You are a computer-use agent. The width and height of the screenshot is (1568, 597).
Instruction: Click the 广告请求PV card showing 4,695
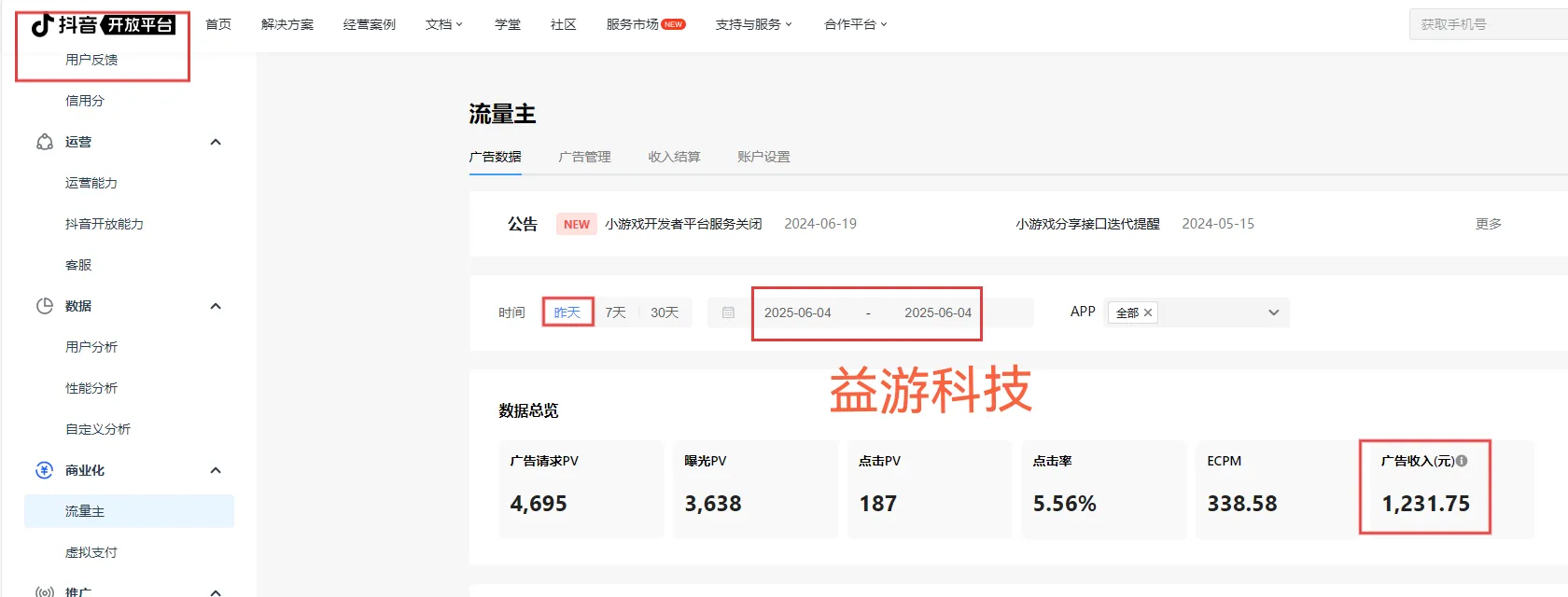click(x=581, y=489)
